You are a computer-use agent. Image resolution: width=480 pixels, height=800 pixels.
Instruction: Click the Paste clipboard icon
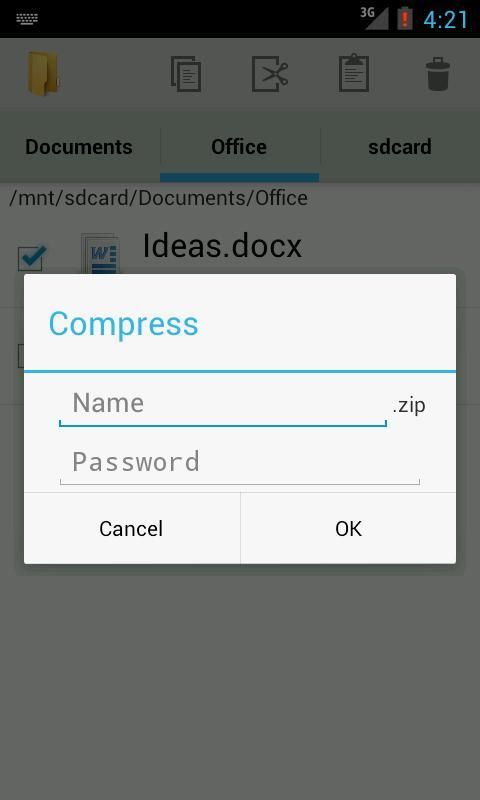click(354, 74)
